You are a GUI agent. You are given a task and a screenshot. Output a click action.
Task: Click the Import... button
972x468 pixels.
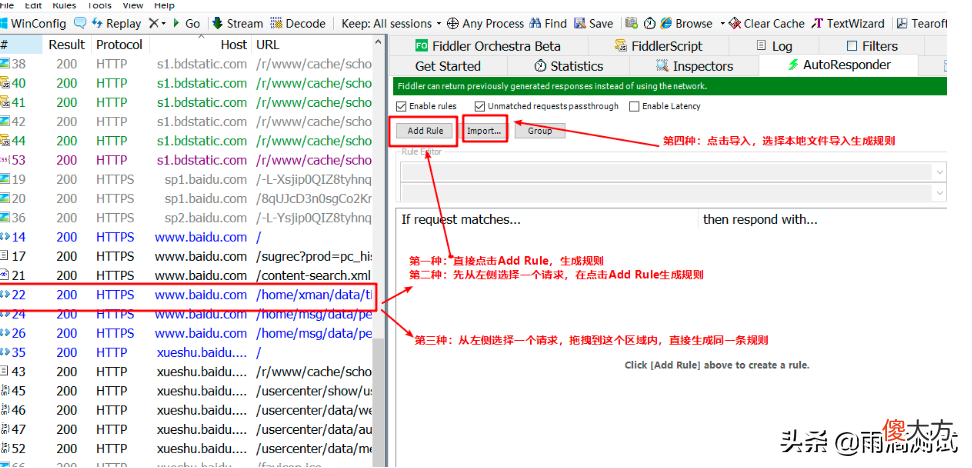click(484, 131)
